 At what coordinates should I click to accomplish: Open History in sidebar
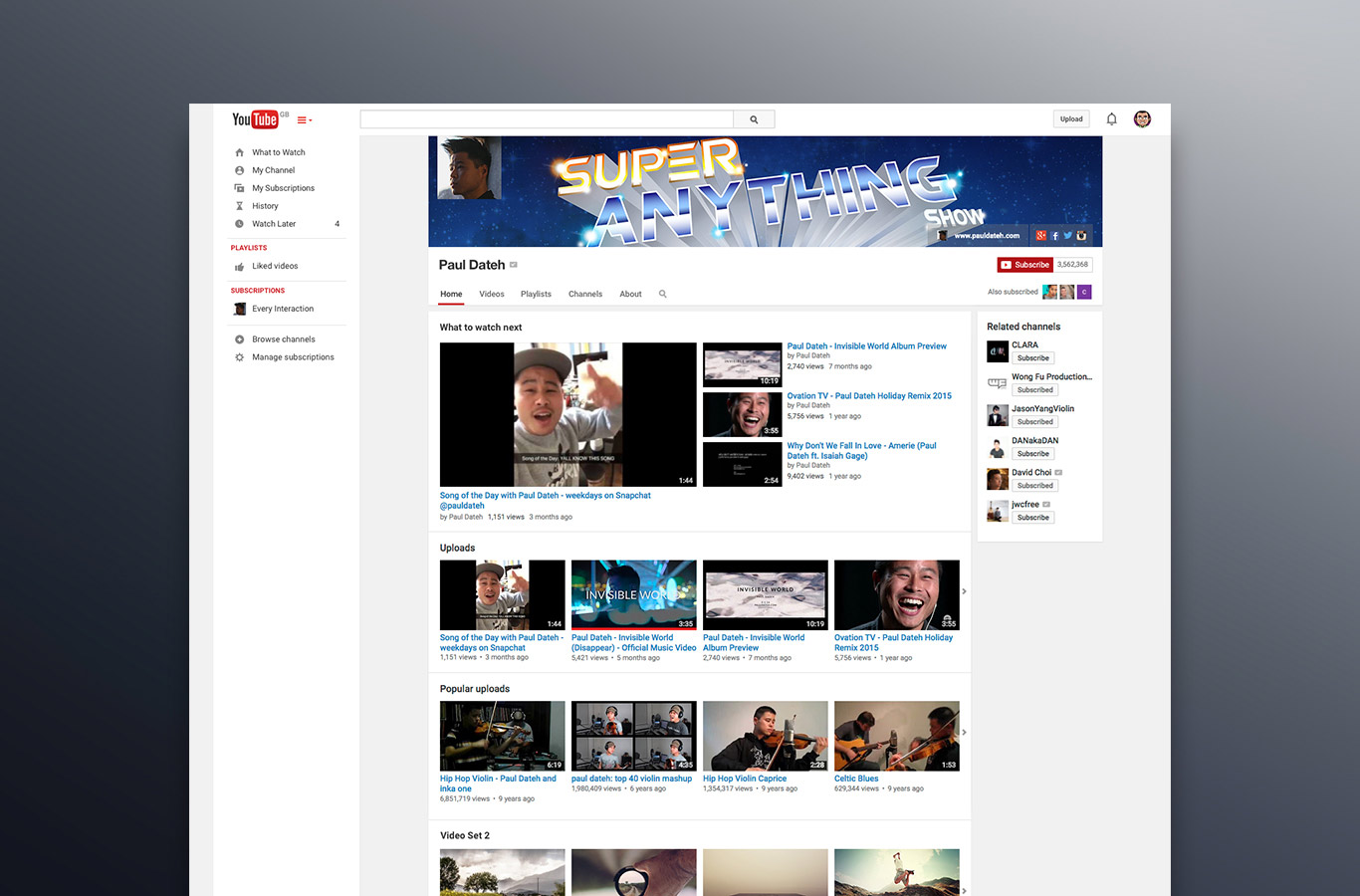(265, 206)
